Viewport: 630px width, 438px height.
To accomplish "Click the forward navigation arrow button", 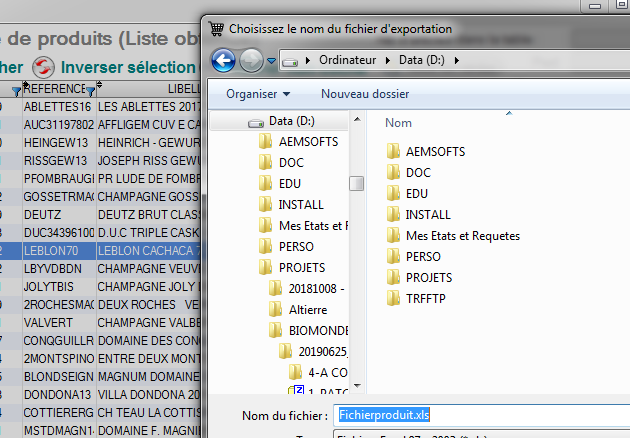I will [x=251, y=60].
